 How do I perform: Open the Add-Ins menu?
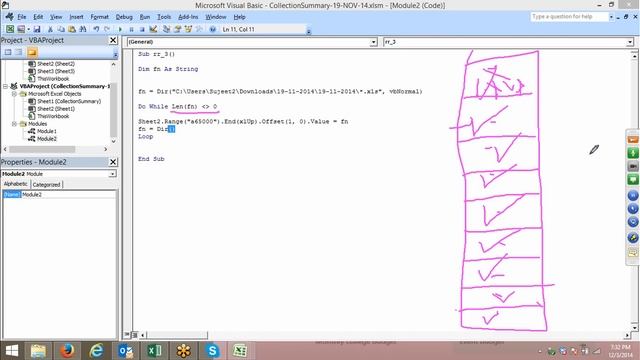[x=188, y=17]
